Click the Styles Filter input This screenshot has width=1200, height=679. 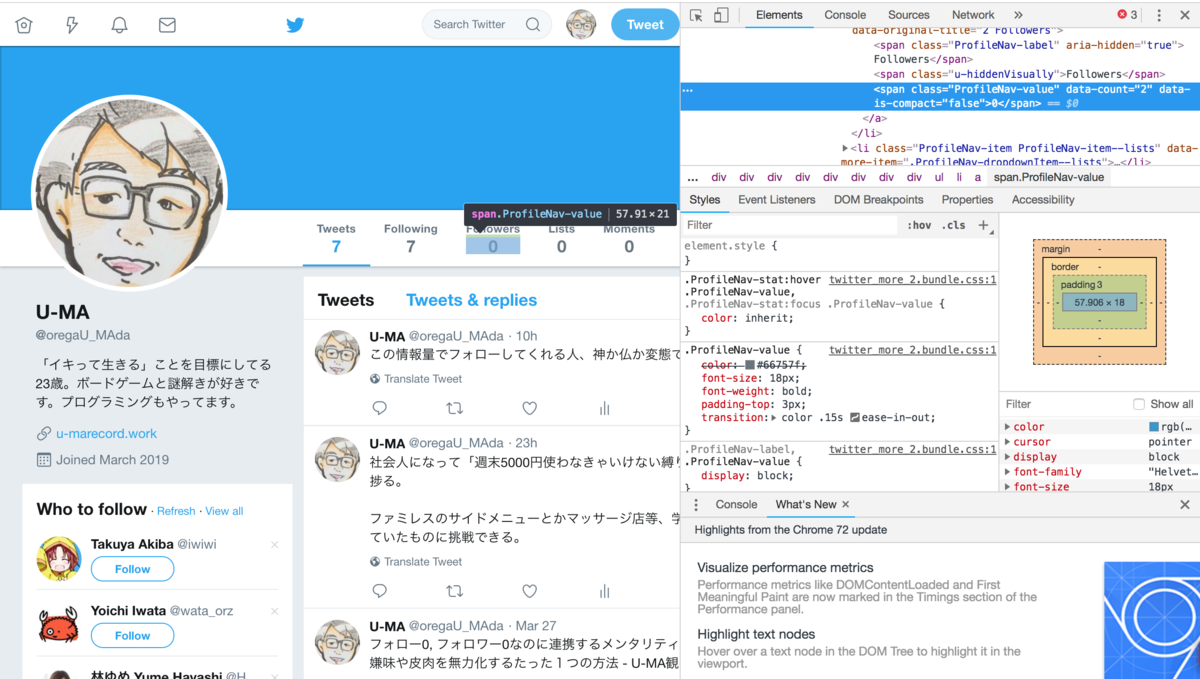pyautogui.click(x=790, y=226)
